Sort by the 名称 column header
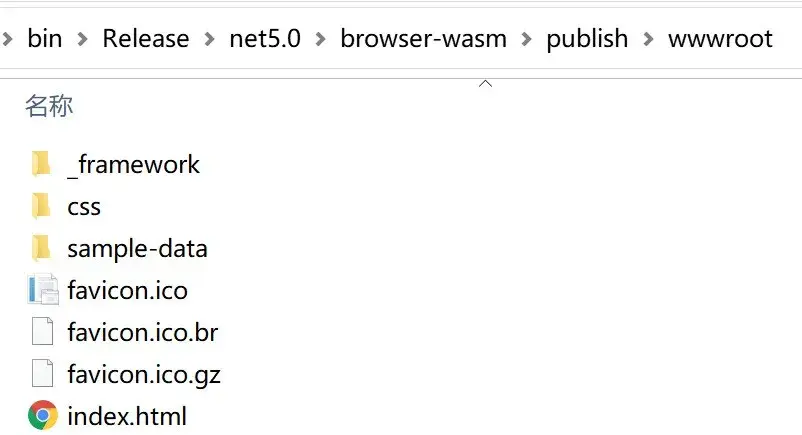The image size is (802, 435). tap(49, 106)
